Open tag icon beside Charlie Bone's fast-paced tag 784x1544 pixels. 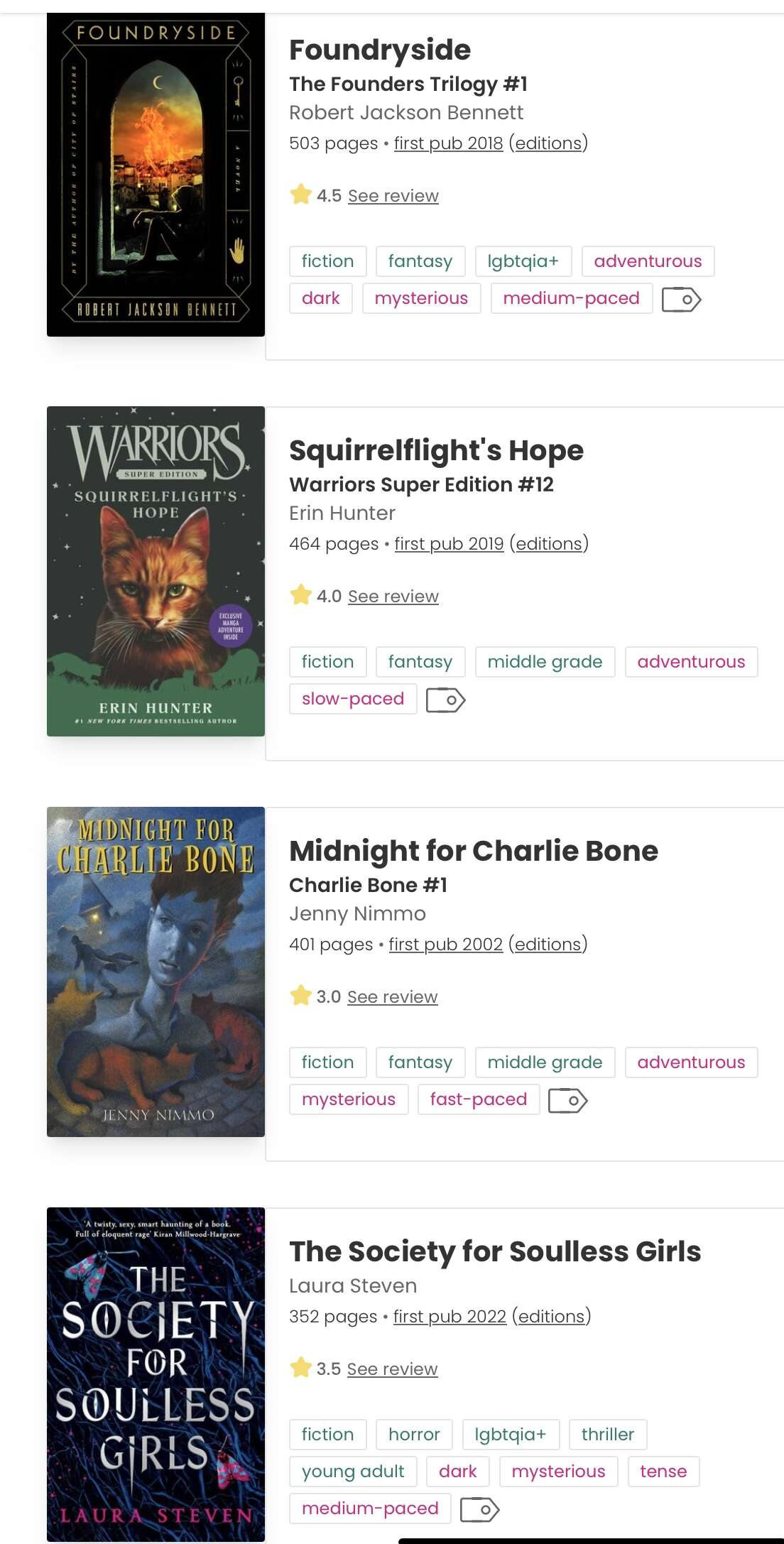pos(568,1100)
